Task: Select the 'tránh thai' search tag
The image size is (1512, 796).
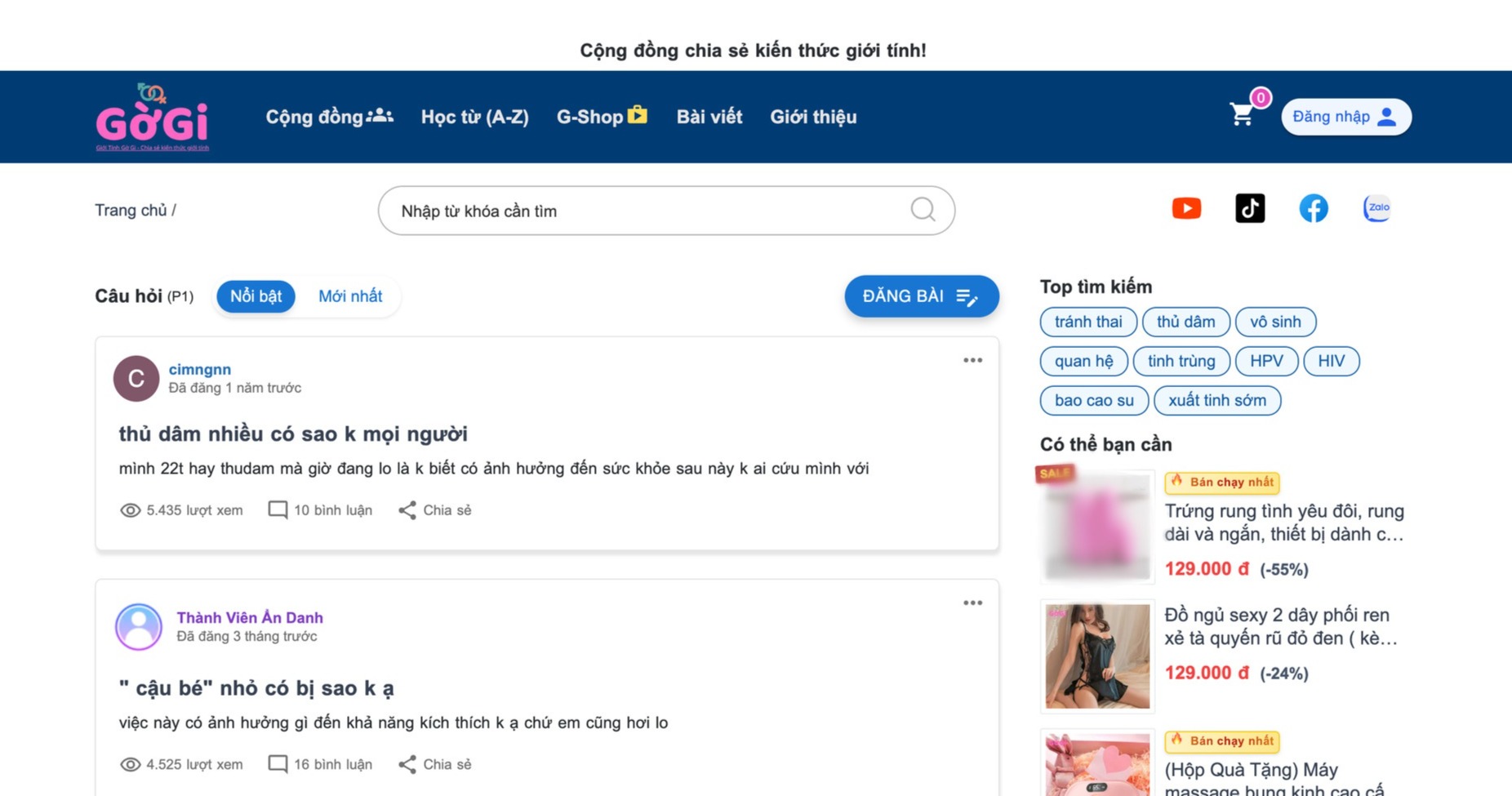Action: coord(1087,322)
